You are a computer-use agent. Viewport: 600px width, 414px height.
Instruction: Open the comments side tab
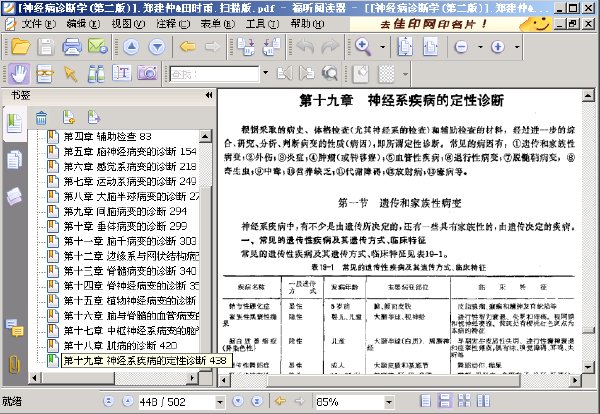pos(15,328)
